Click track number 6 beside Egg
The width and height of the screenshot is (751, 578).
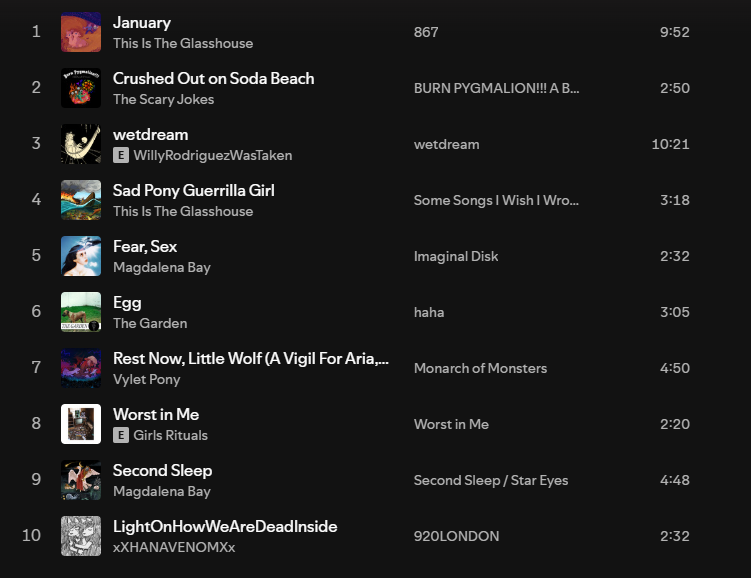point(36,312)
